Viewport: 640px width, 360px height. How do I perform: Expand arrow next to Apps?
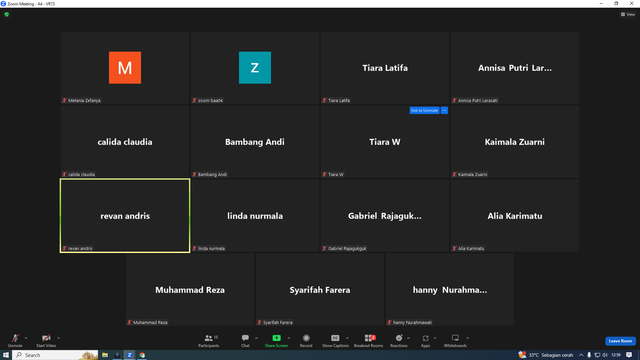435,338
